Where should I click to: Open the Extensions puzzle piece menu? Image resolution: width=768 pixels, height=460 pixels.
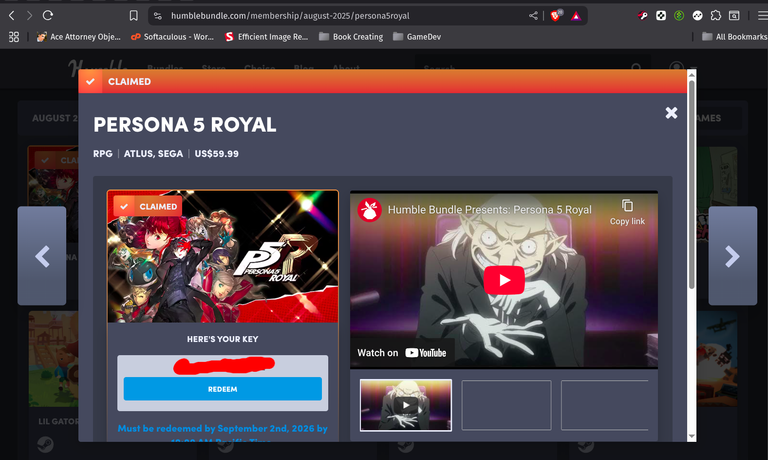coord(716,16)
